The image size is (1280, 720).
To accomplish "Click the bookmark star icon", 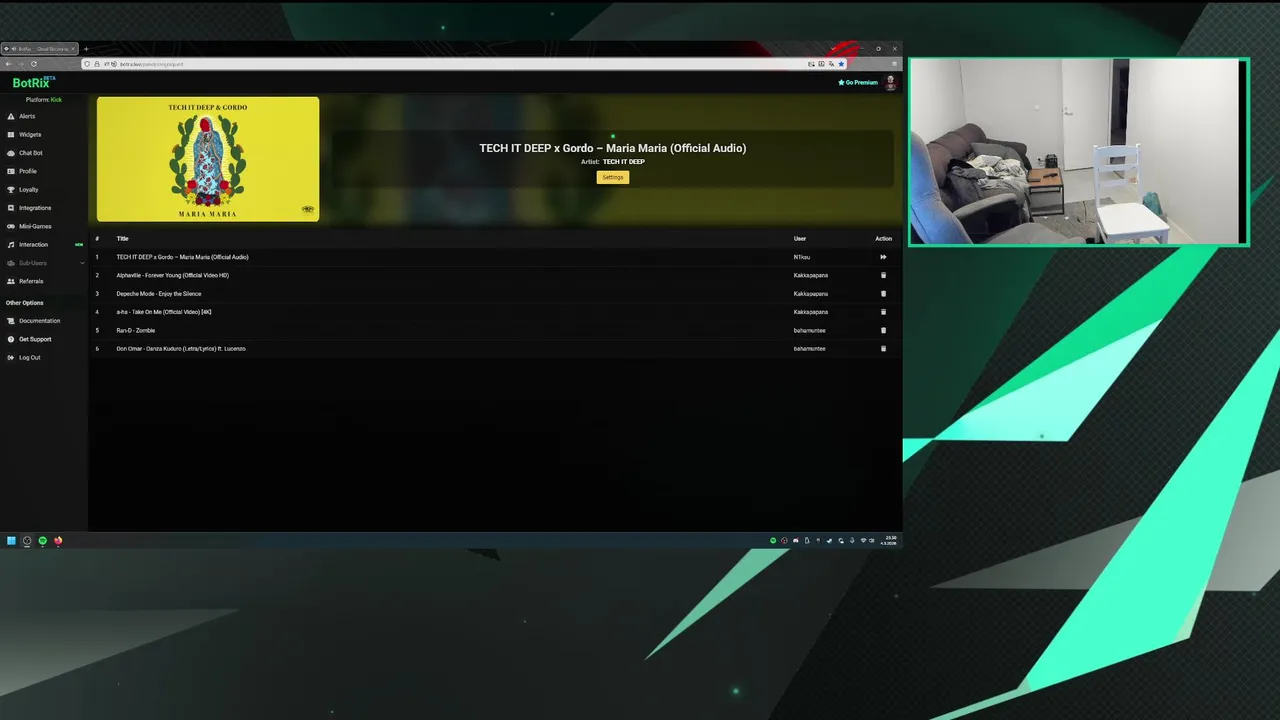I will point(841,64).
